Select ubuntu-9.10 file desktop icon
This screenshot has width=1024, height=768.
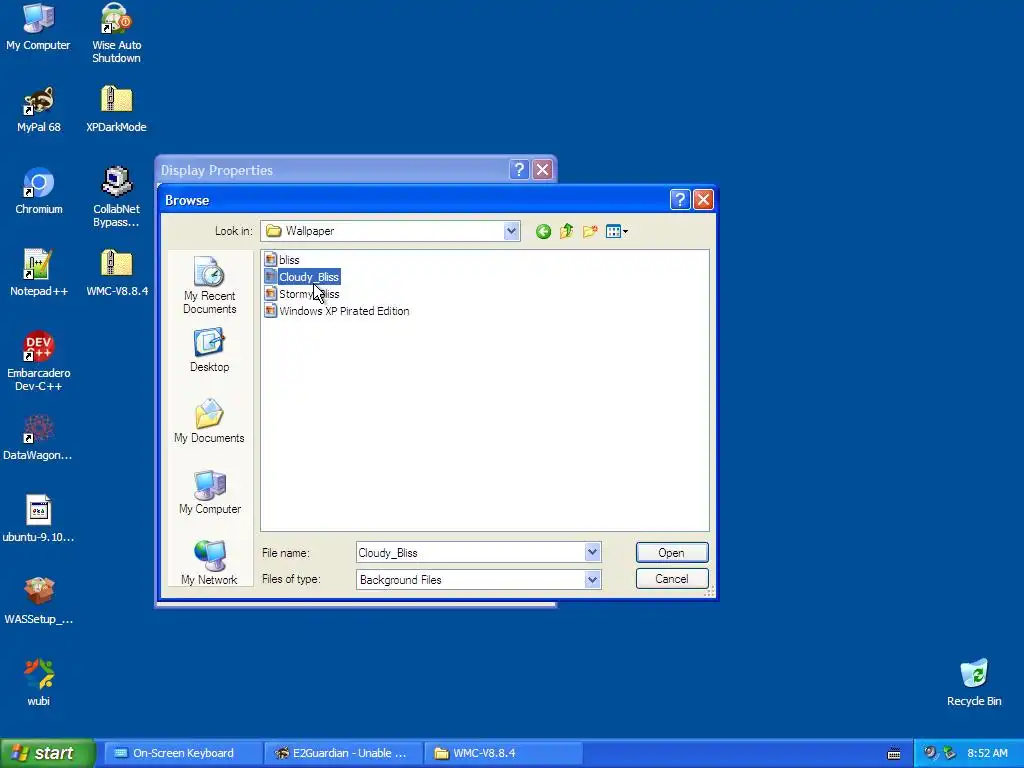[39, 519]
